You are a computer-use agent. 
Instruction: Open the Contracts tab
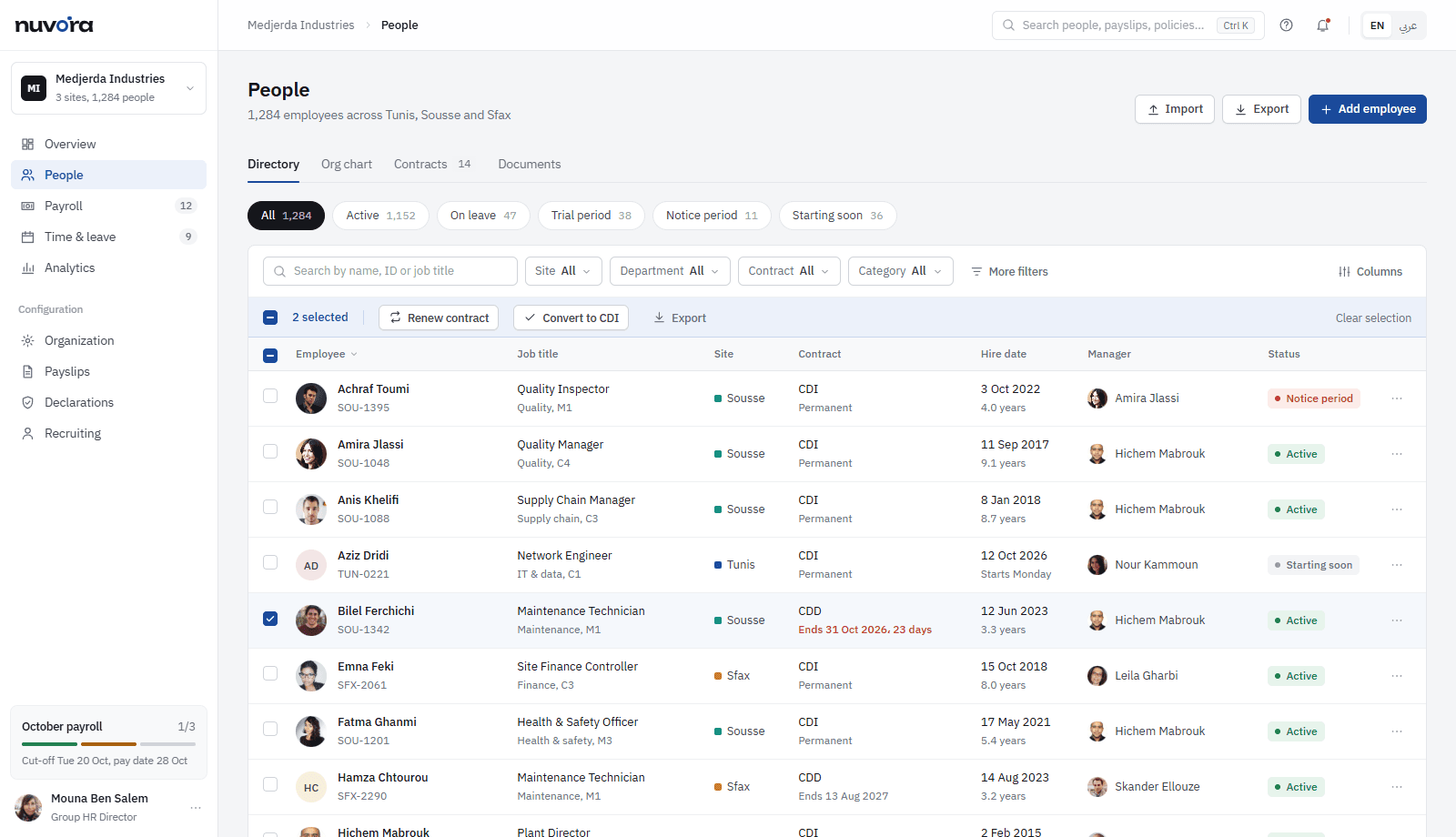432,165
